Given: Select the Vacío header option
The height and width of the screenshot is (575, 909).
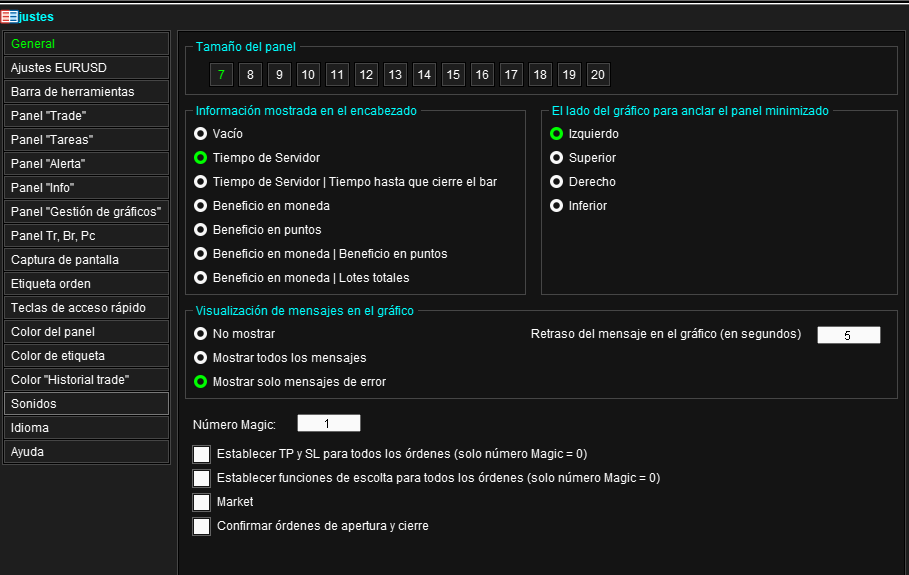Looking at the screenshot, I should [201, 134].
